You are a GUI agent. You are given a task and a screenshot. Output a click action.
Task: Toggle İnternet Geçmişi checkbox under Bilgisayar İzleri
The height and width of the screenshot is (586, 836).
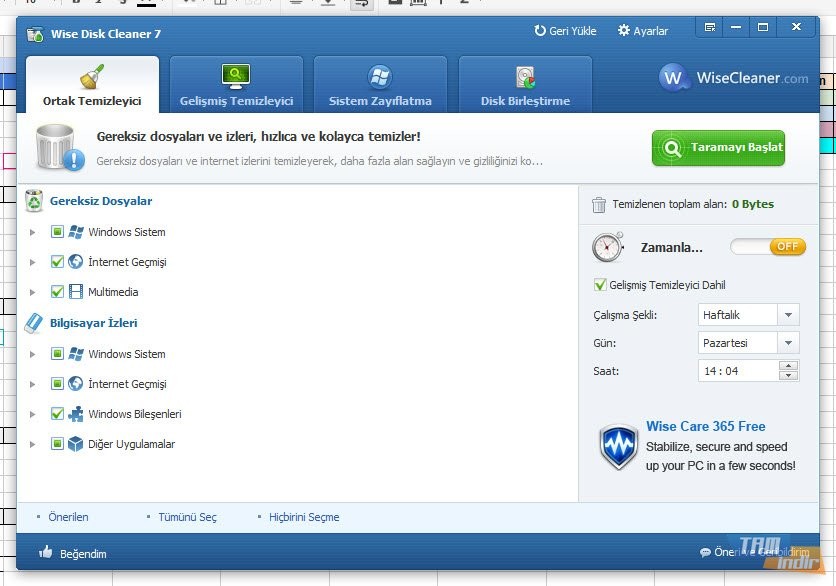(x=57, y=383)
